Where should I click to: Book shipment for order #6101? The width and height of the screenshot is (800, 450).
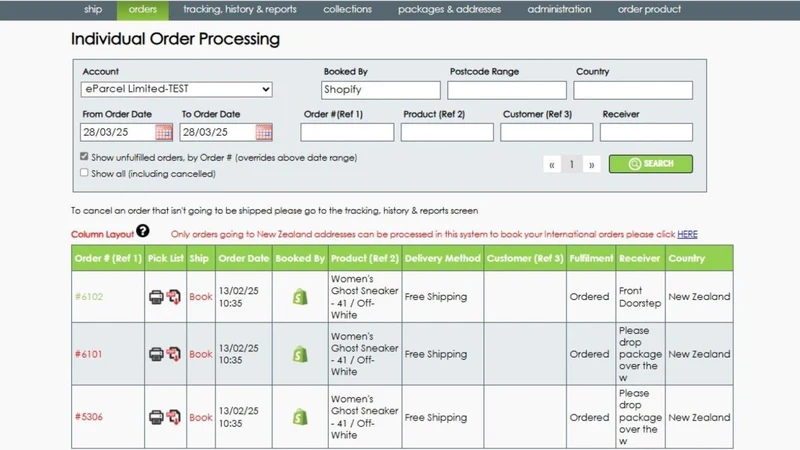pyautogui.click(x=201, y=354)
